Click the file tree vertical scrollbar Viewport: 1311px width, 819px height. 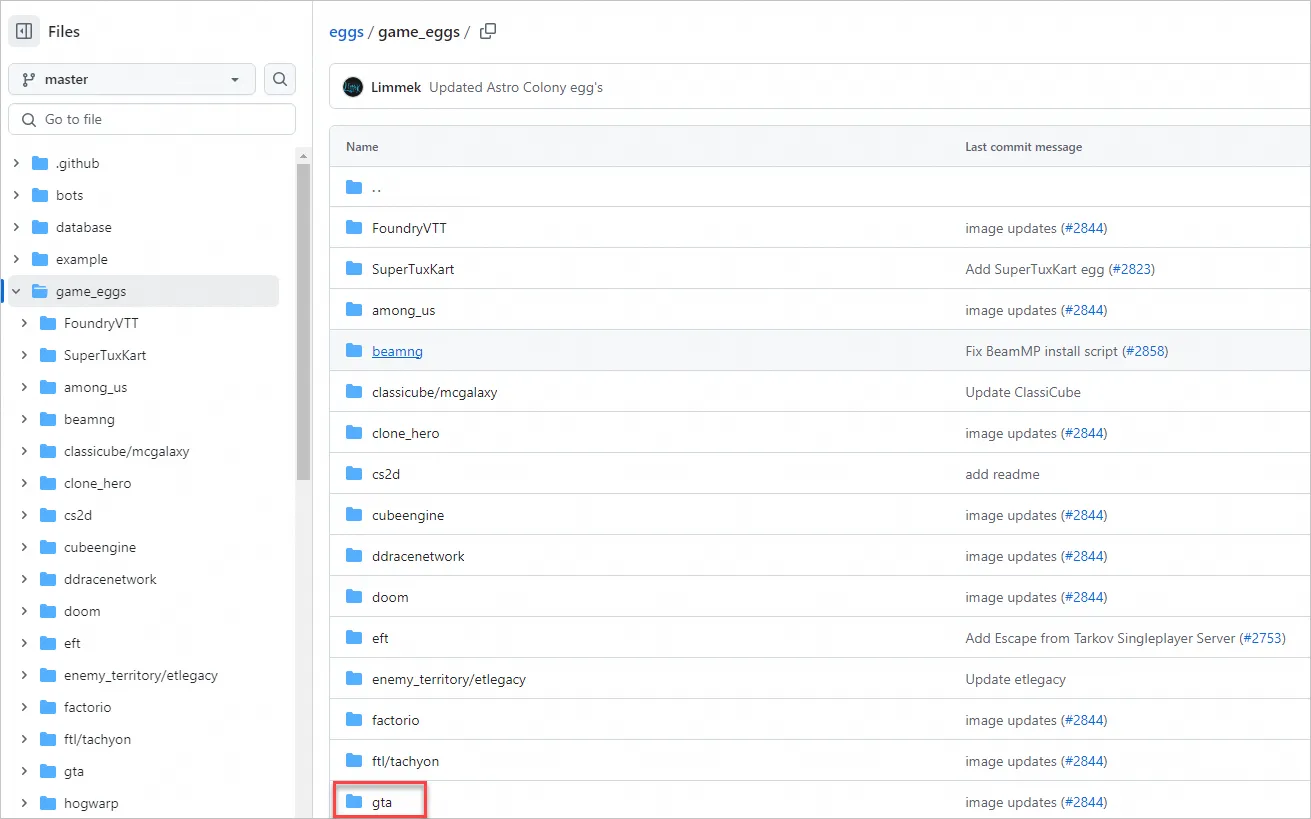pos(303,320)
